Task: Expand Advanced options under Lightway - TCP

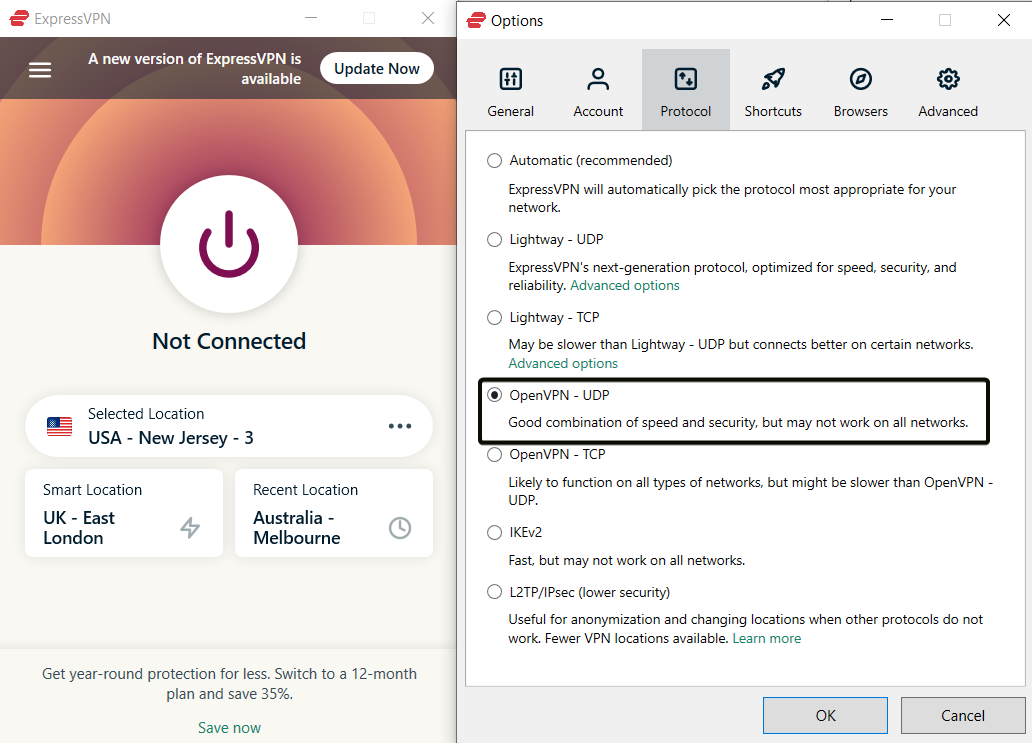Action: coord(563,364)
